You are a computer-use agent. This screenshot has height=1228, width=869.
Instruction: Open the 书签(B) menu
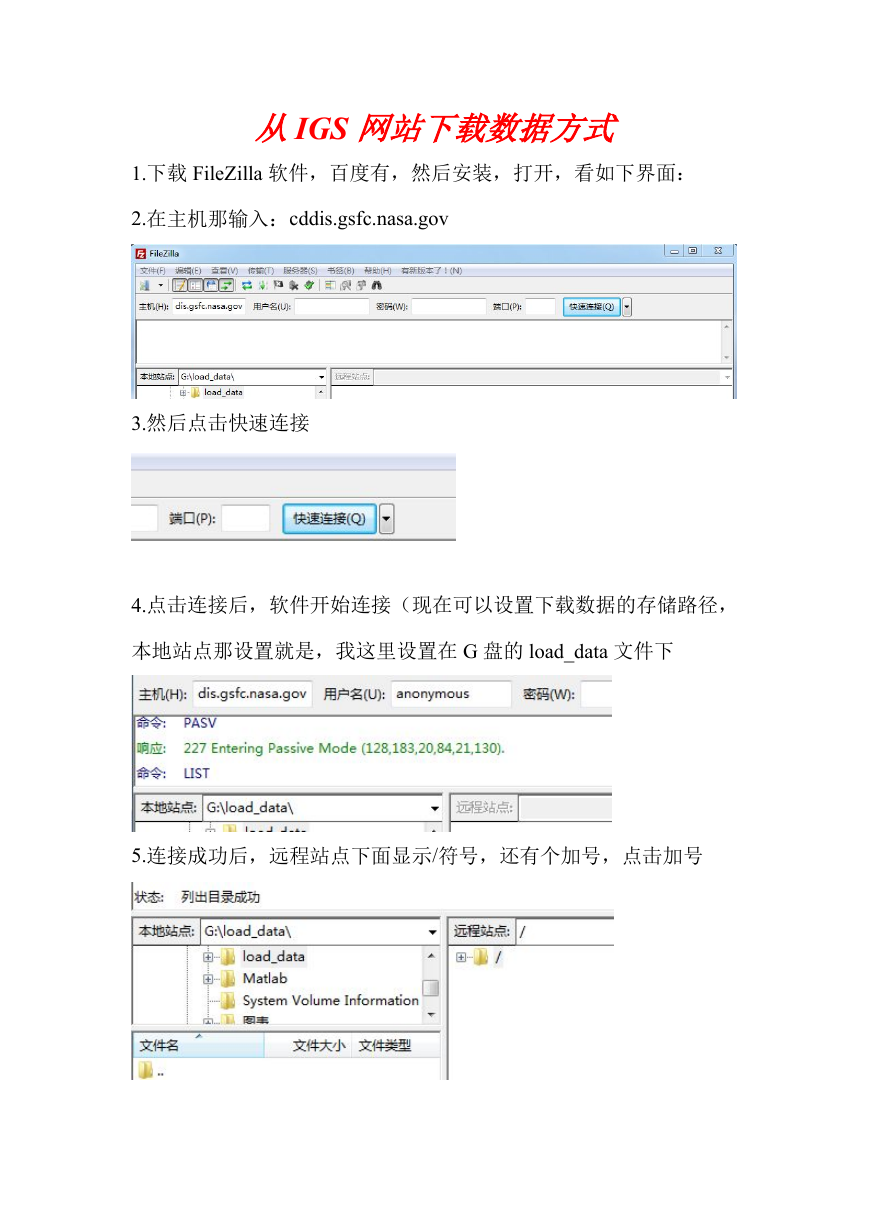pyautogui.click(x=341, y=270)
